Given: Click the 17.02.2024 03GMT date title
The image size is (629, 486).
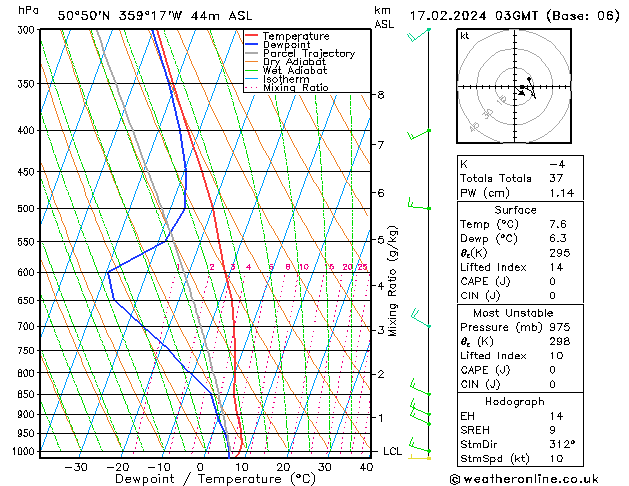Looking at the screenshot, I should (473, 16).
